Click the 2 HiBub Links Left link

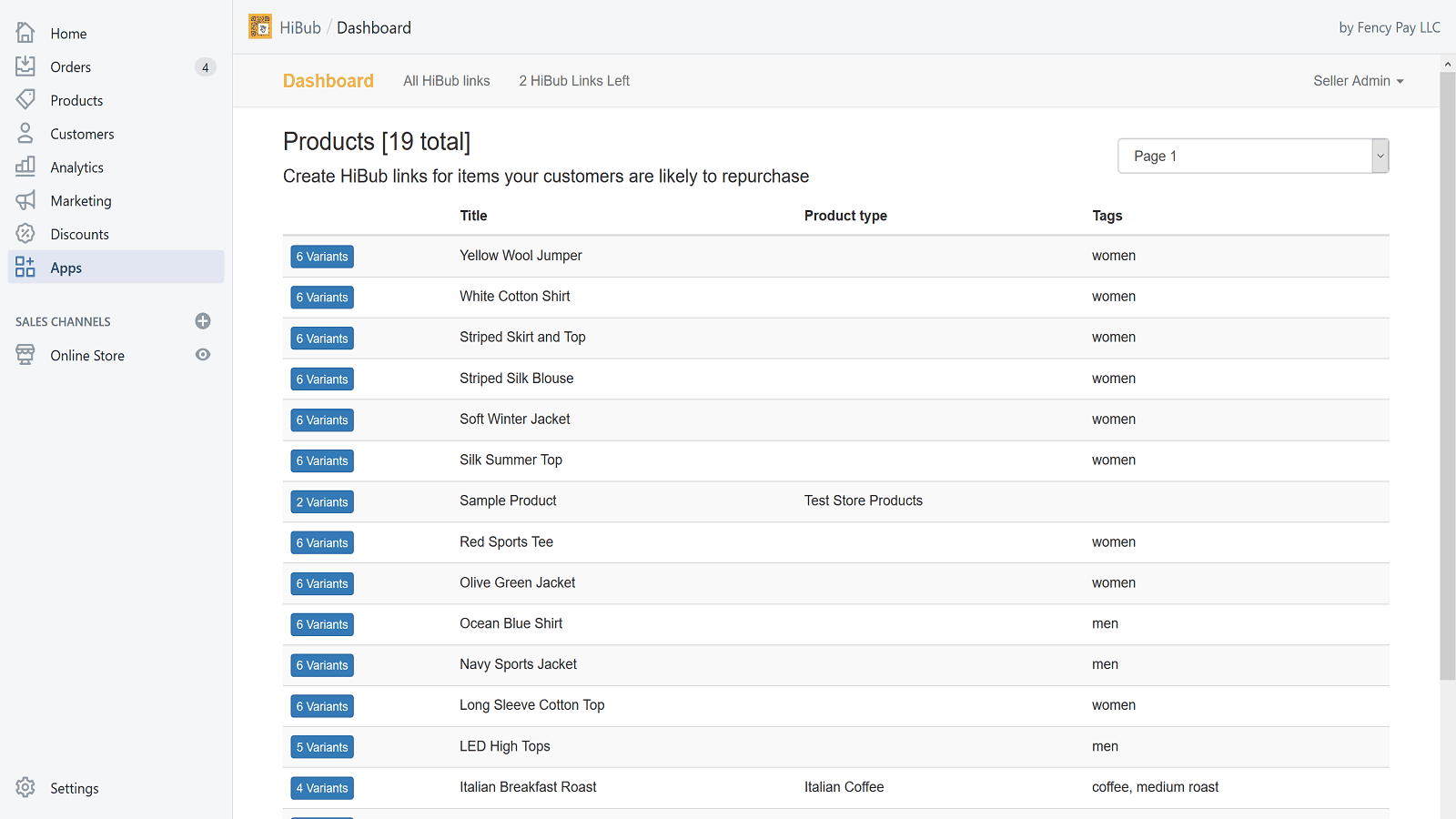tap(573, 81)
